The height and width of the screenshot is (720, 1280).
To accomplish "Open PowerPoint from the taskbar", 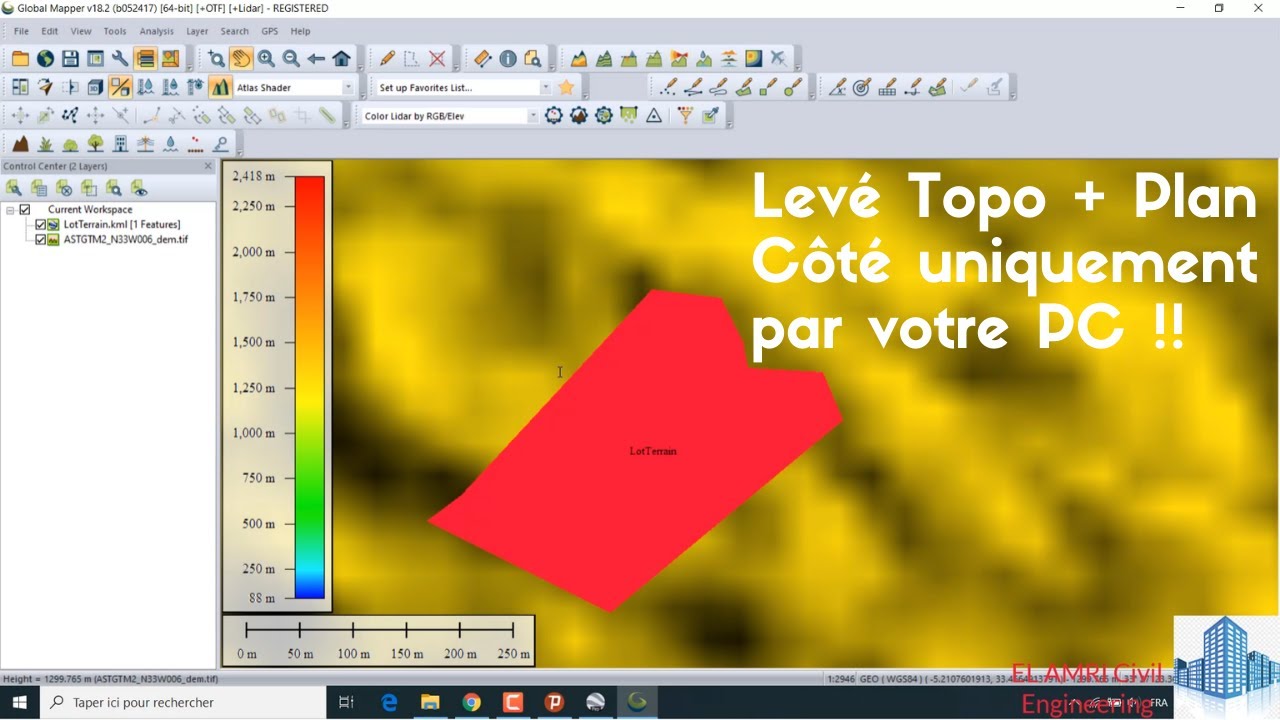I will coord(554,702).
